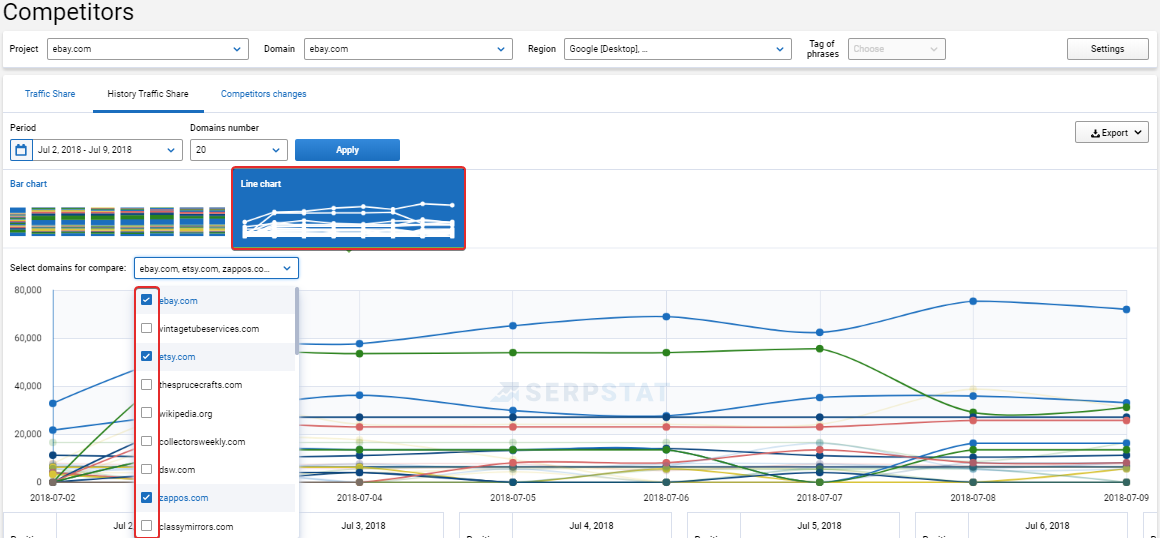The width and height of the screenshot is (1160, 538).
Task: Check the thesprucecrafts.com checkbox
Action: click(146, 384)
